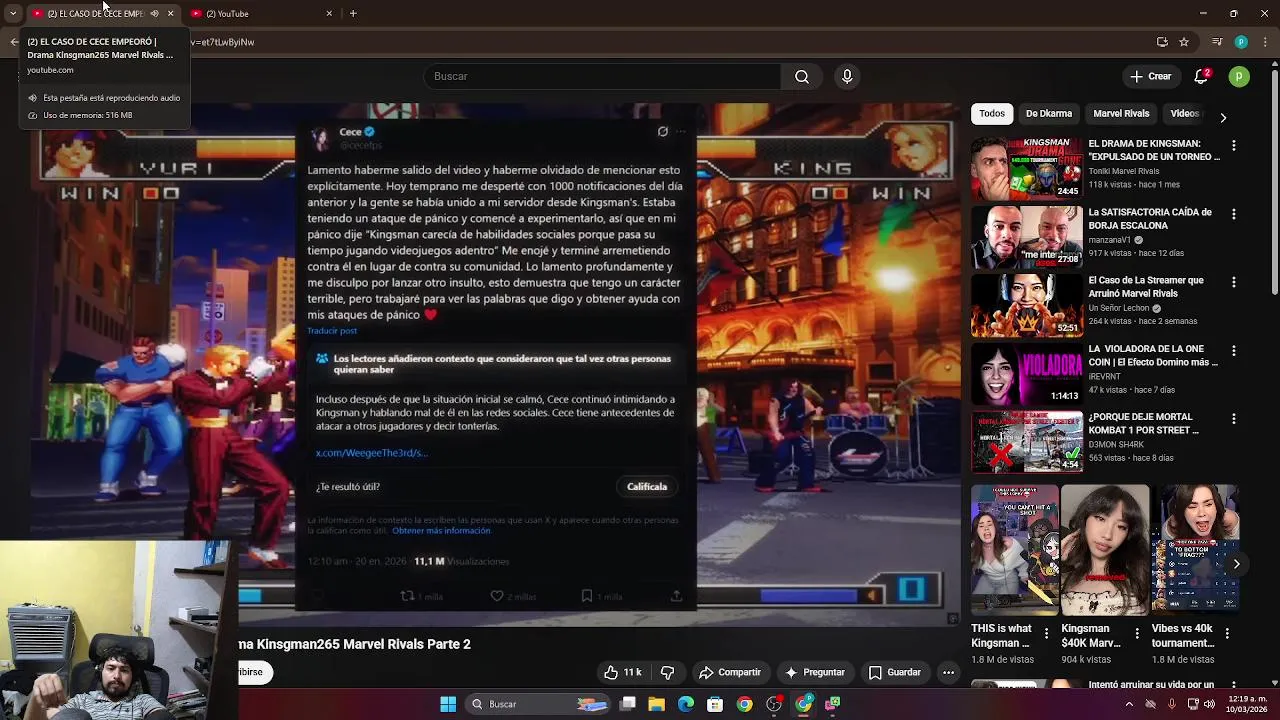Open Kingsman $40K Marvel short thumbnail
The width and height of the screenshot is (1280, 720).
click(1105, 550)
